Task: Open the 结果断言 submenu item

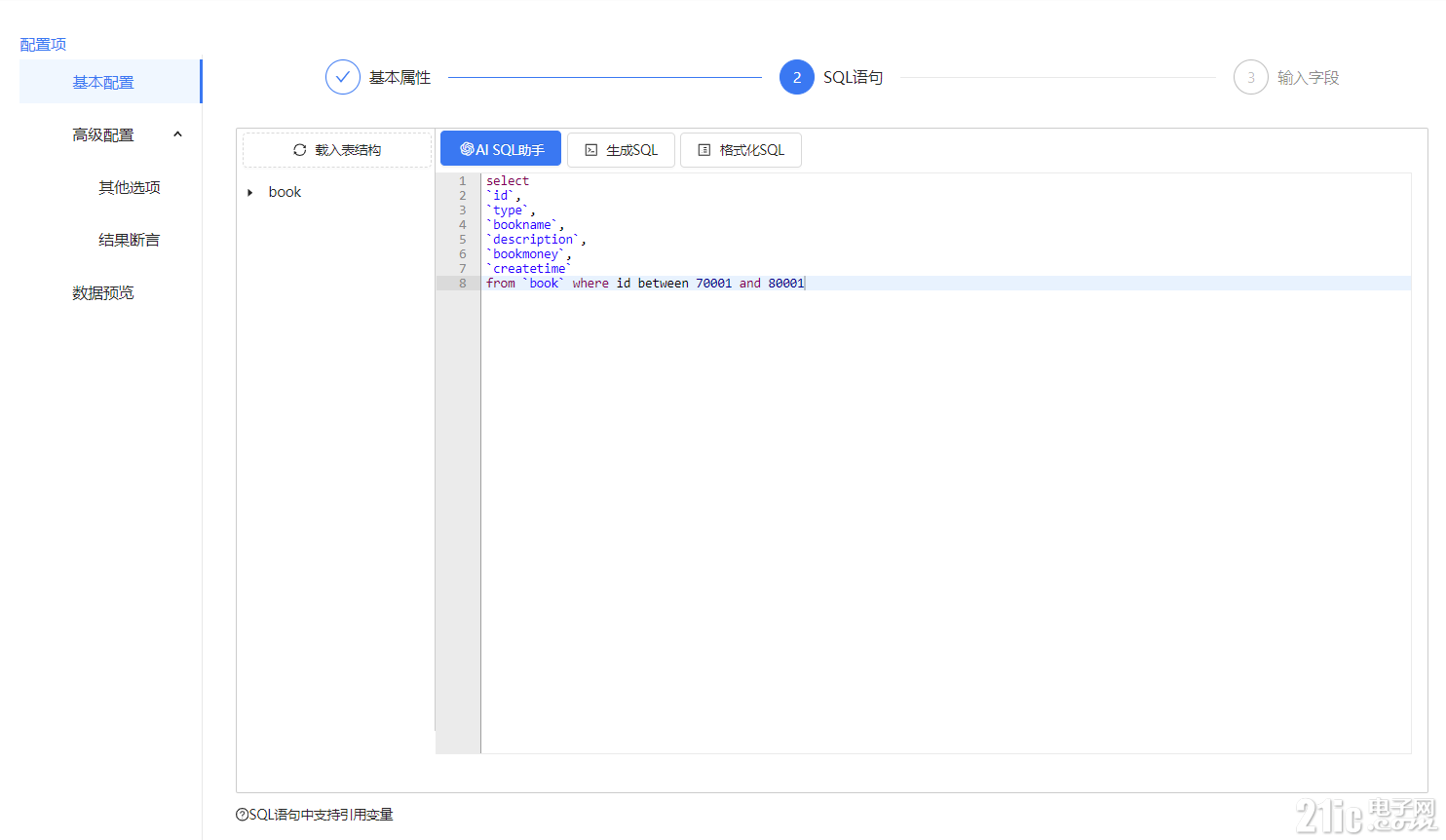Action: coord(130,240)
